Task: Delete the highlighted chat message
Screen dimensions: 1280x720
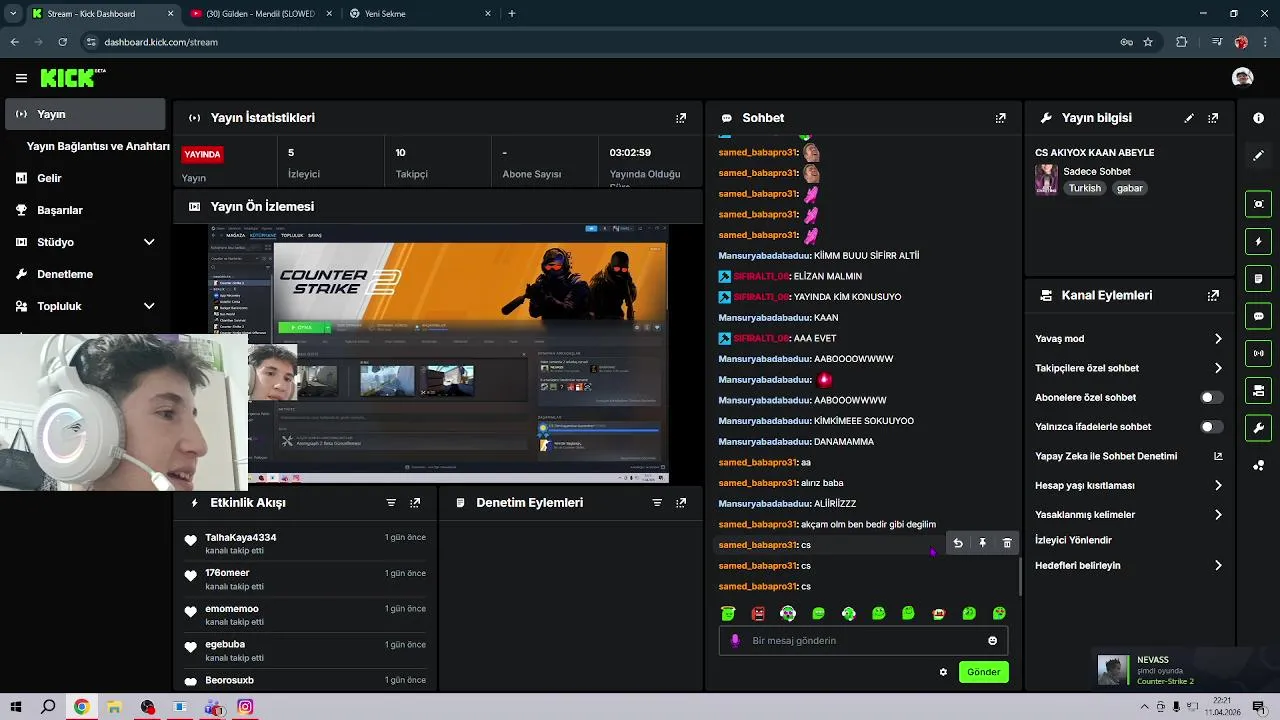Action: 1007,543
